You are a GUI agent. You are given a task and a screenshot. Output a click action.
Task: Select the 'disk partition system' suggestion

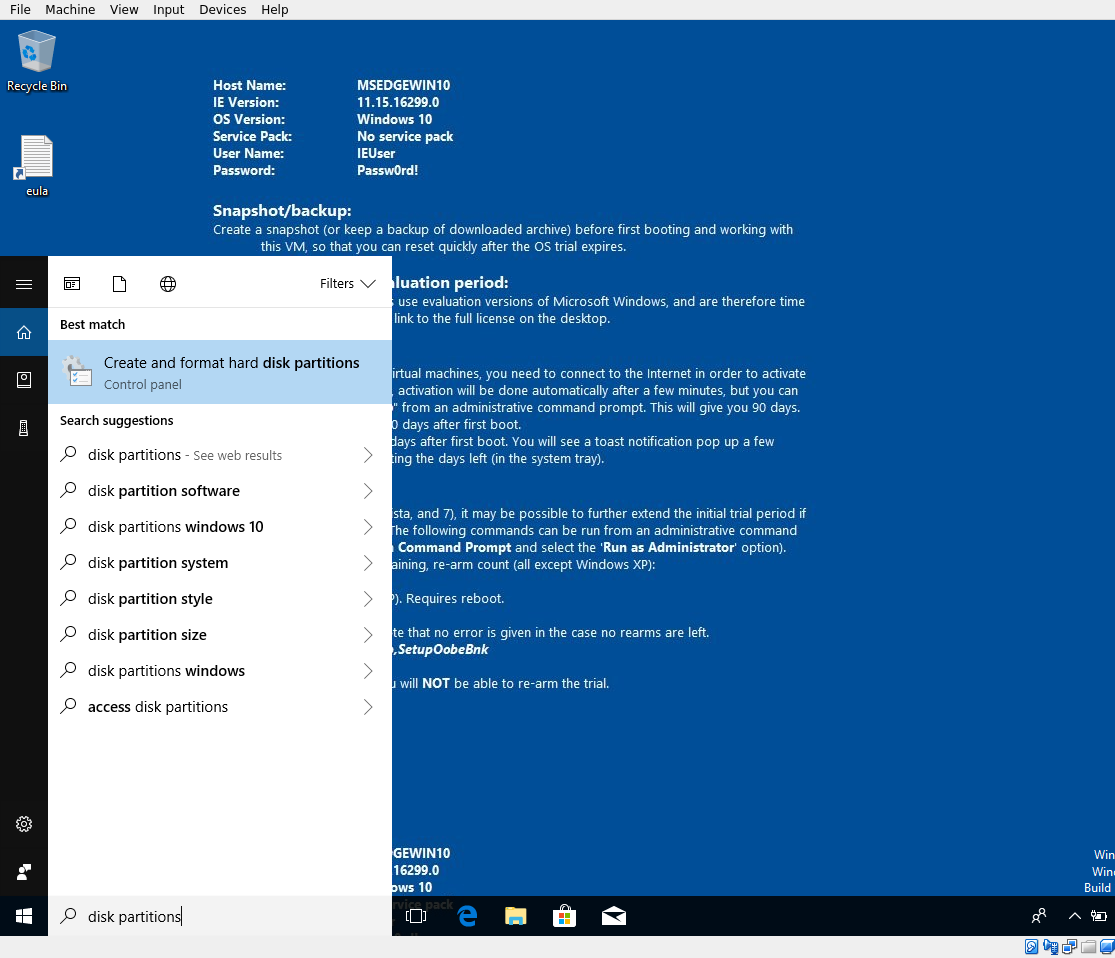tap(220, 563)
